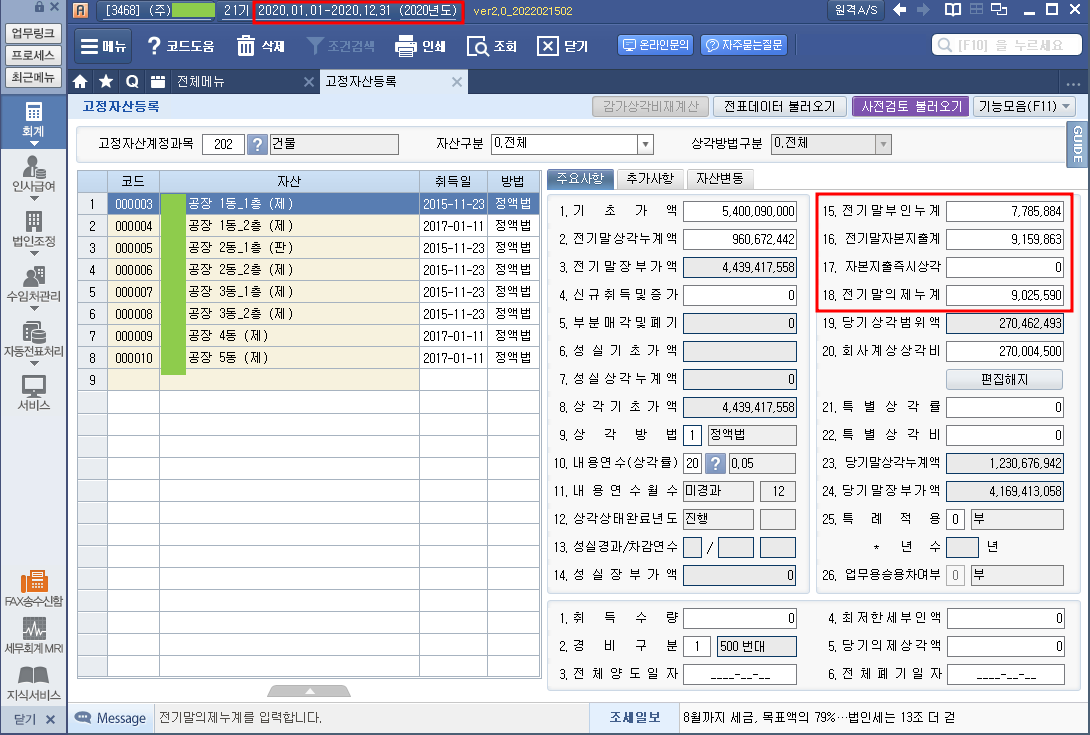1090x735 pixels.
Task: Open the 기능모음(F11) dropdown
Action: click(1024, 106)
